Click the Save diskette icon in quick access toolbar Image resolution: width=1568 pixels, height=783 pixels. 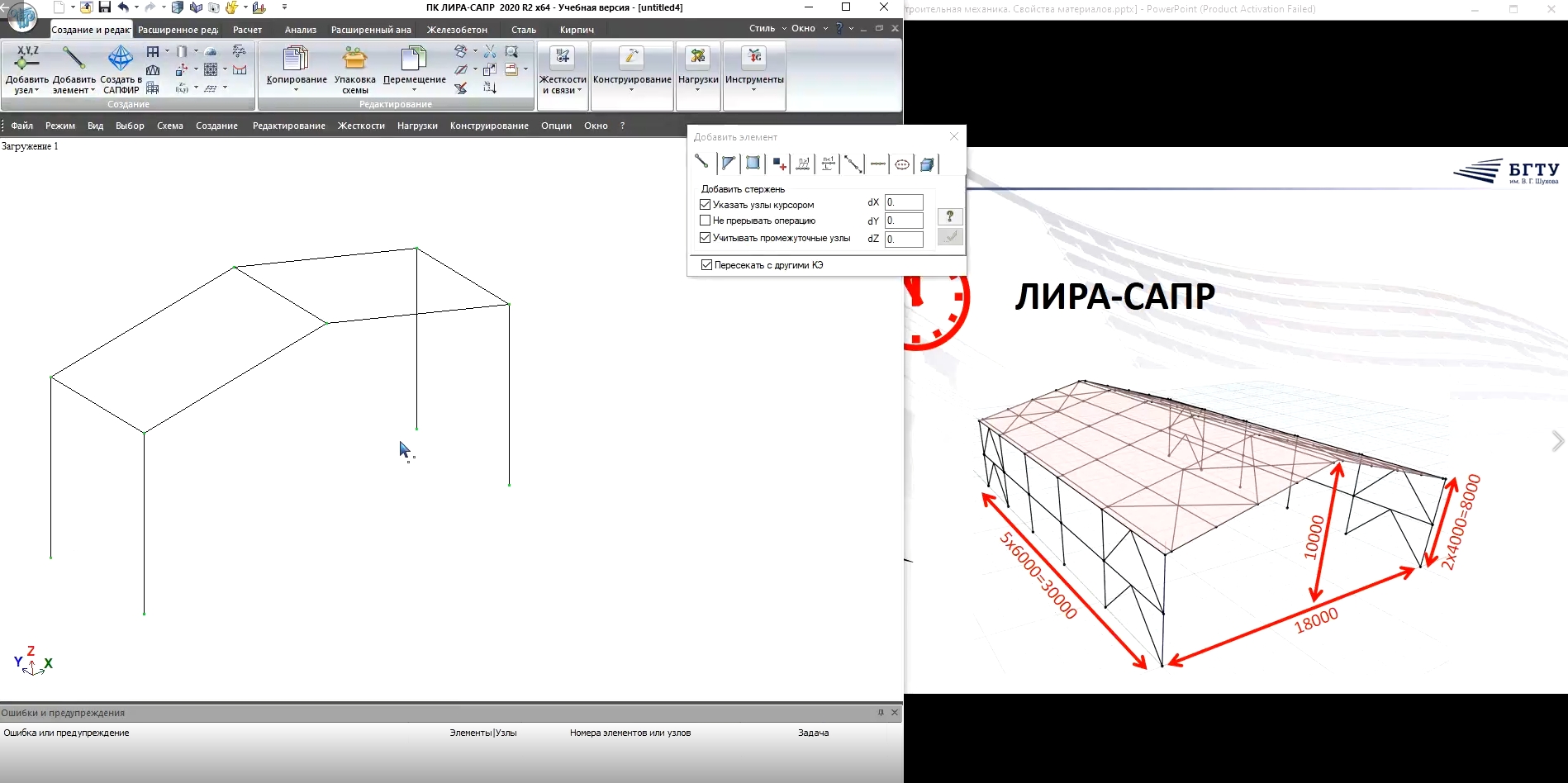point(104,7)
